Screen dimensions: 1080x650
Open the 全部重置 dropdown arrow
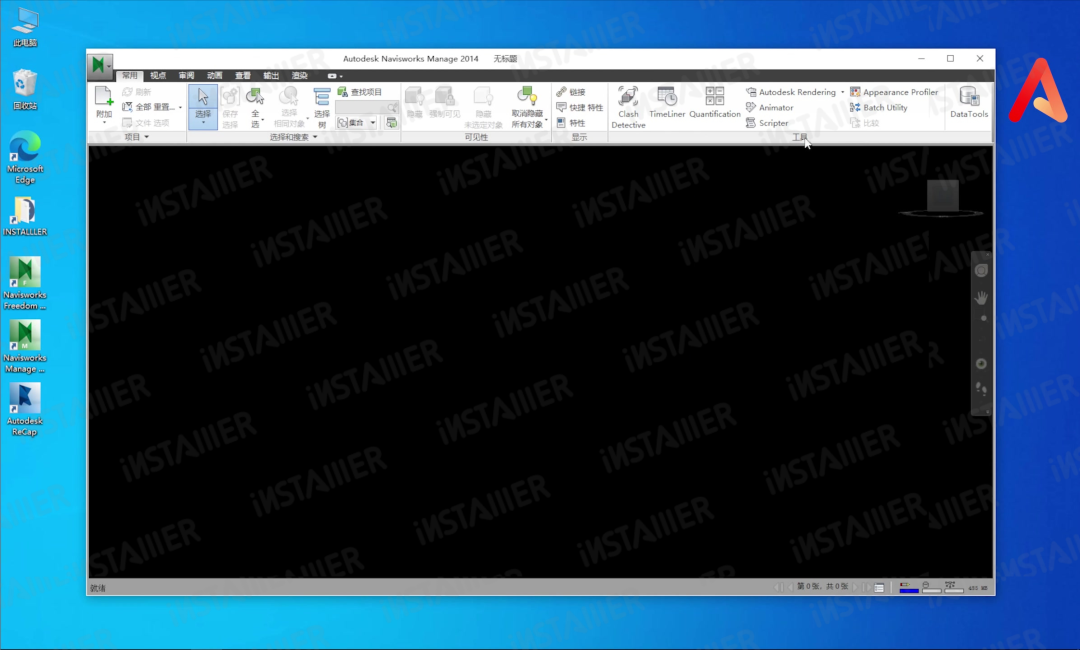tap(180, 107)
